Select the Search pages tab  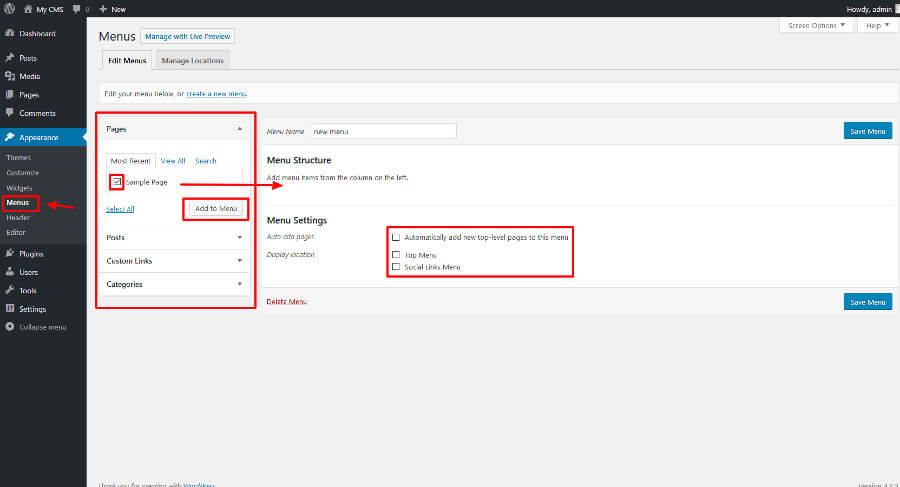coord(205,161)
